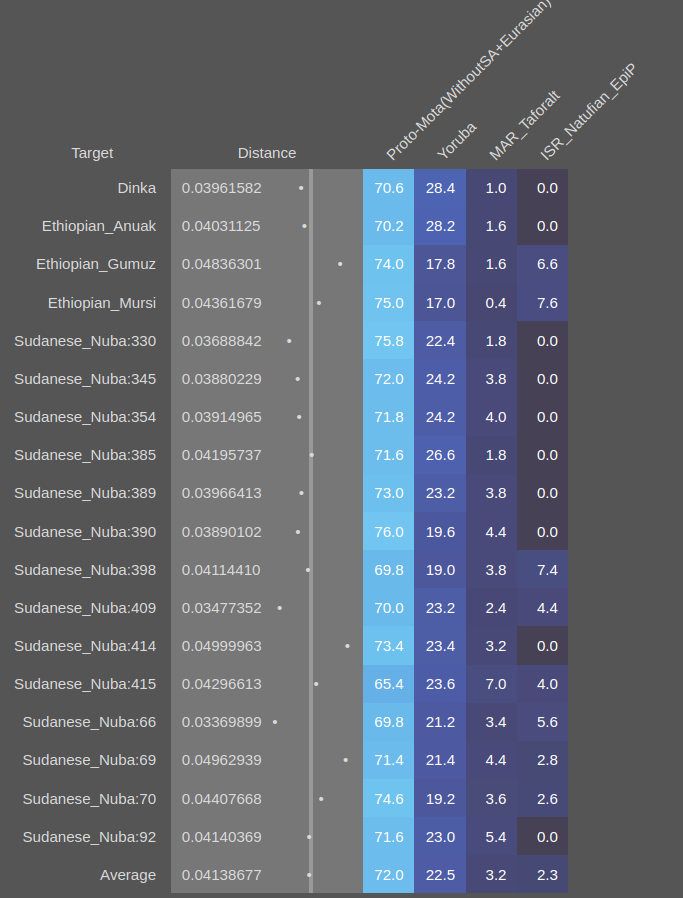Click the distance dot in the Dinka row
Viewport: 683px width, 898px height.
click(301, 188)
